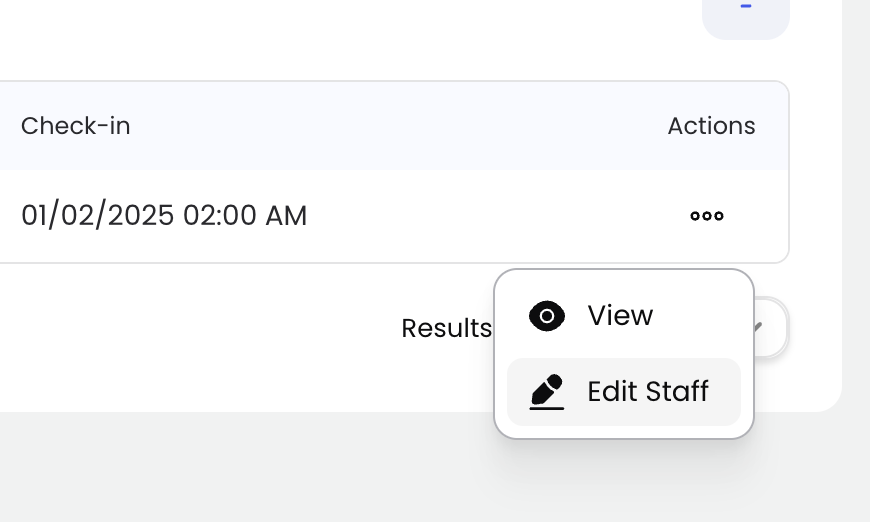870x522 pixels.
Task: Click the pencil icon beside Edit Staff
Action: 546,391
